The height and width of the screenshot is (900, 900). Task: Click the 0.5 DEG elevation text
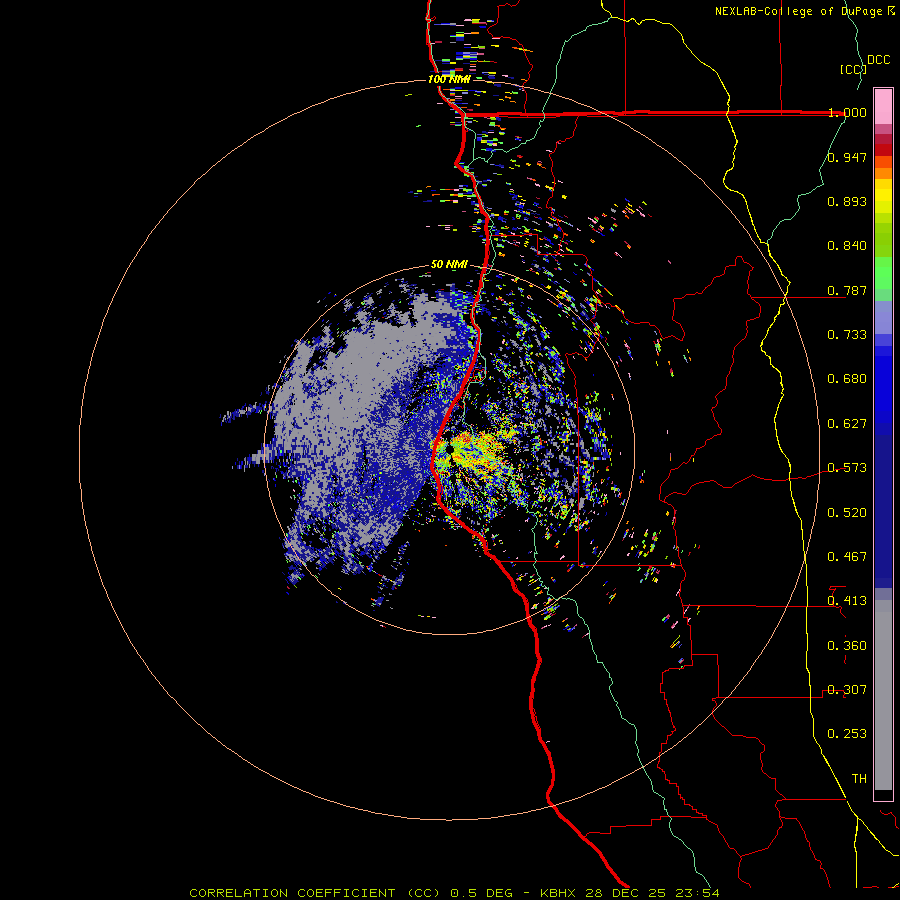pos(481,893)
